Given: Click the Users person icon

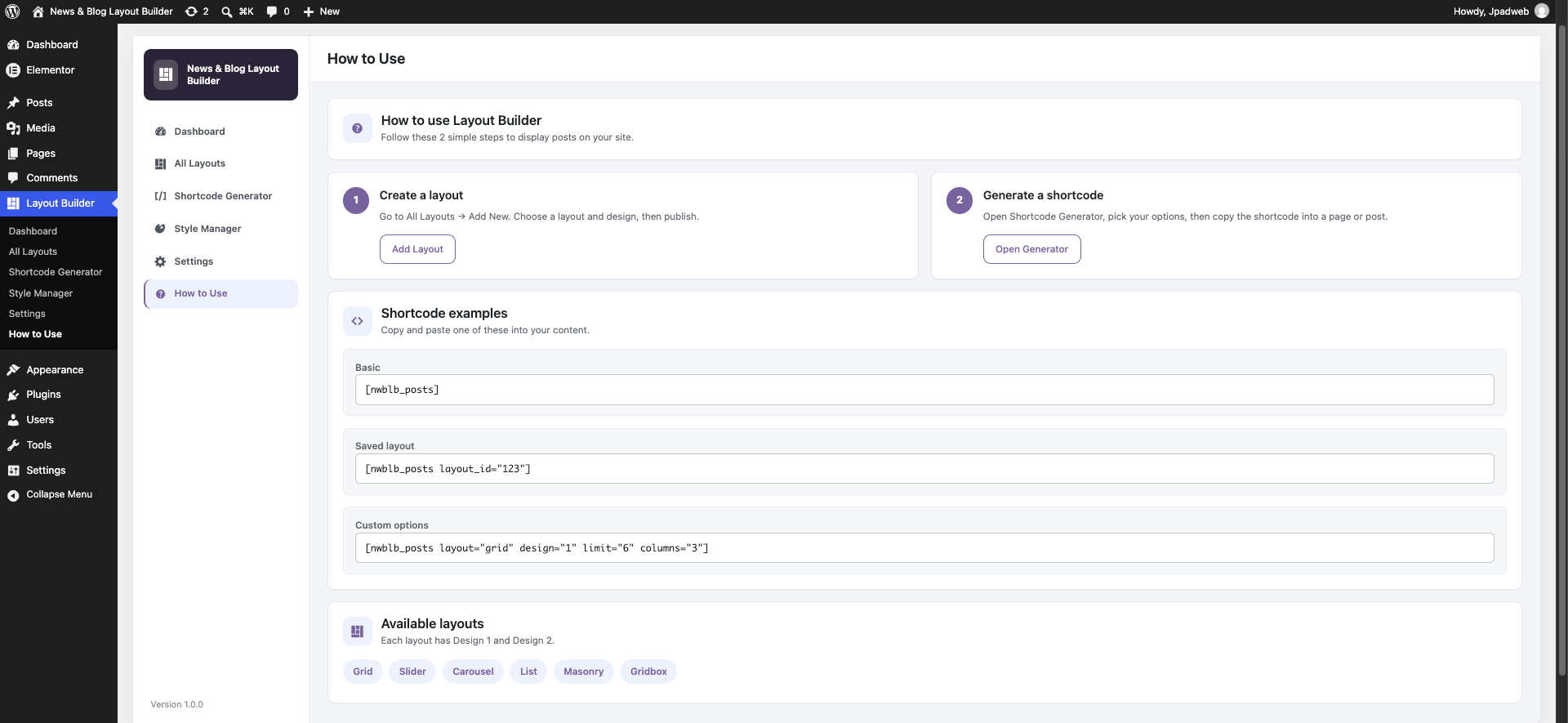Looking at the screenshot, I should 13,420.
